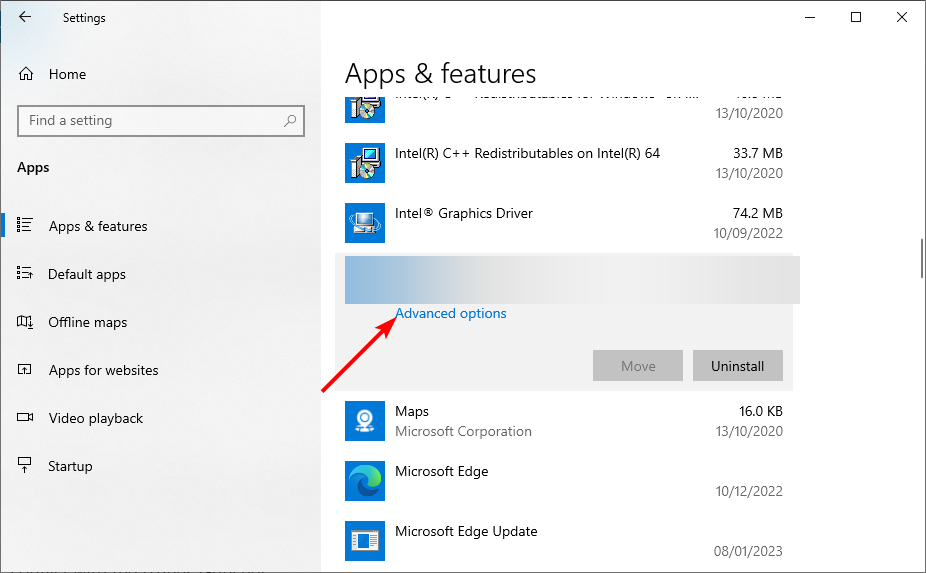The height and width of the screenshot is (573, 926).
Task: Open the Startup page
Action: pyautogui.click(x=70, y=466)
